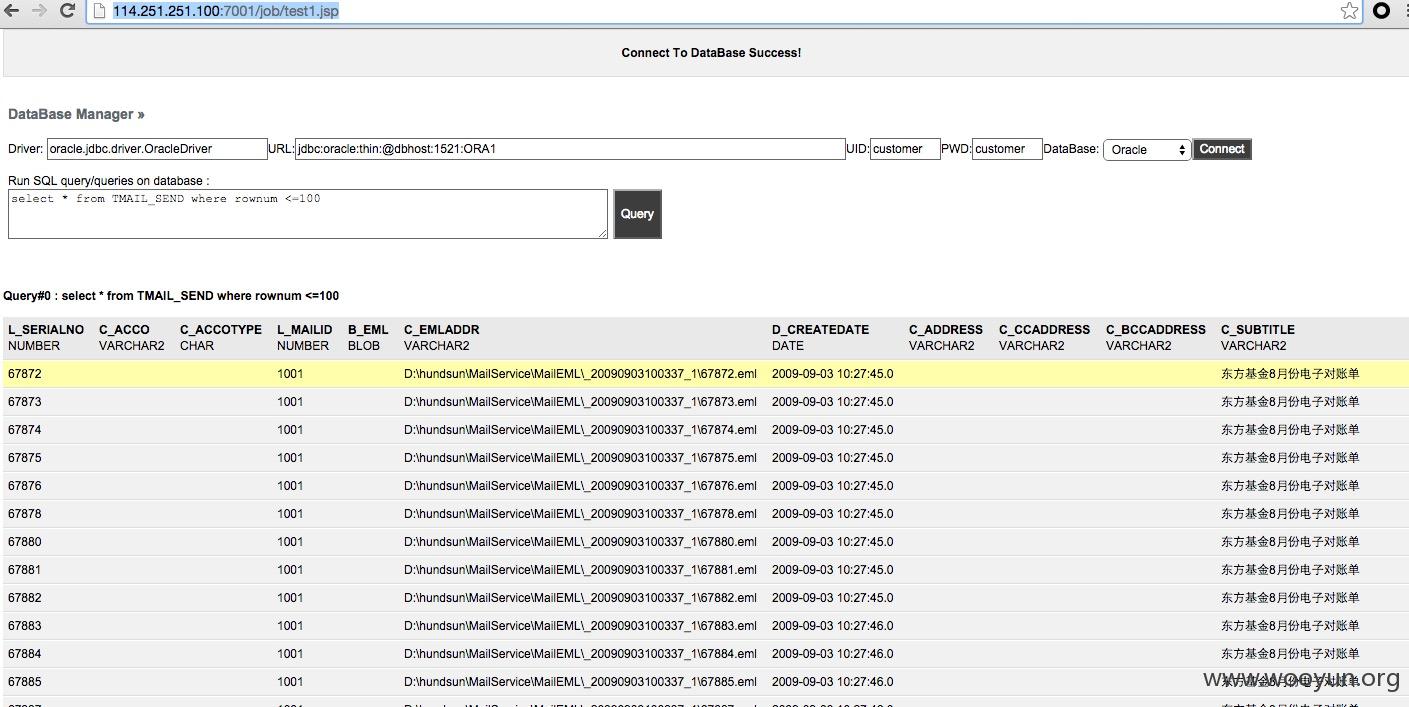
Task: Select serial number 67881
Action: [x=25, y=570]
